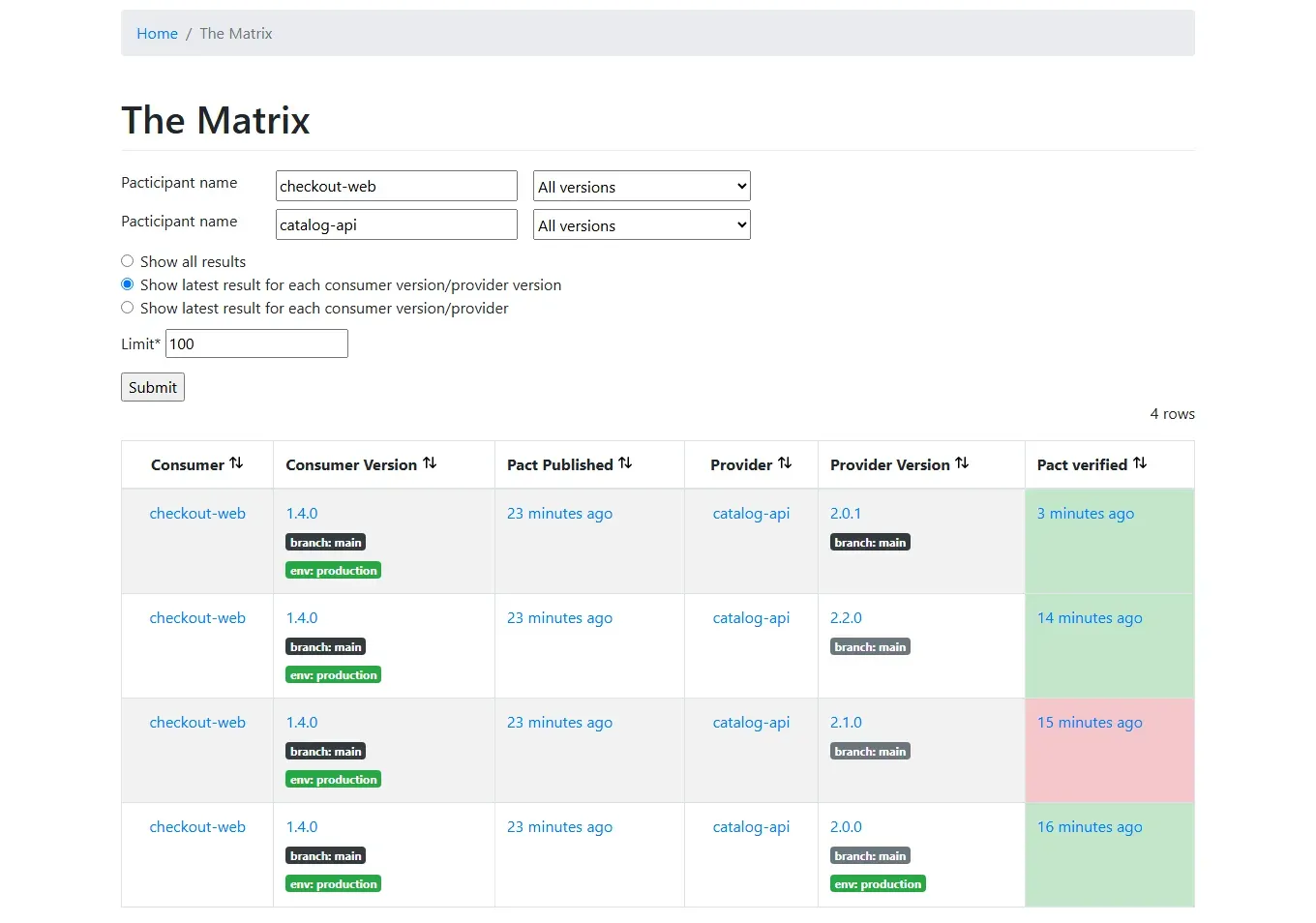Select latest result per consumer version/provider version
Image resolution: width=1316 pixels, height=923 pixels.
pos(127,284)
